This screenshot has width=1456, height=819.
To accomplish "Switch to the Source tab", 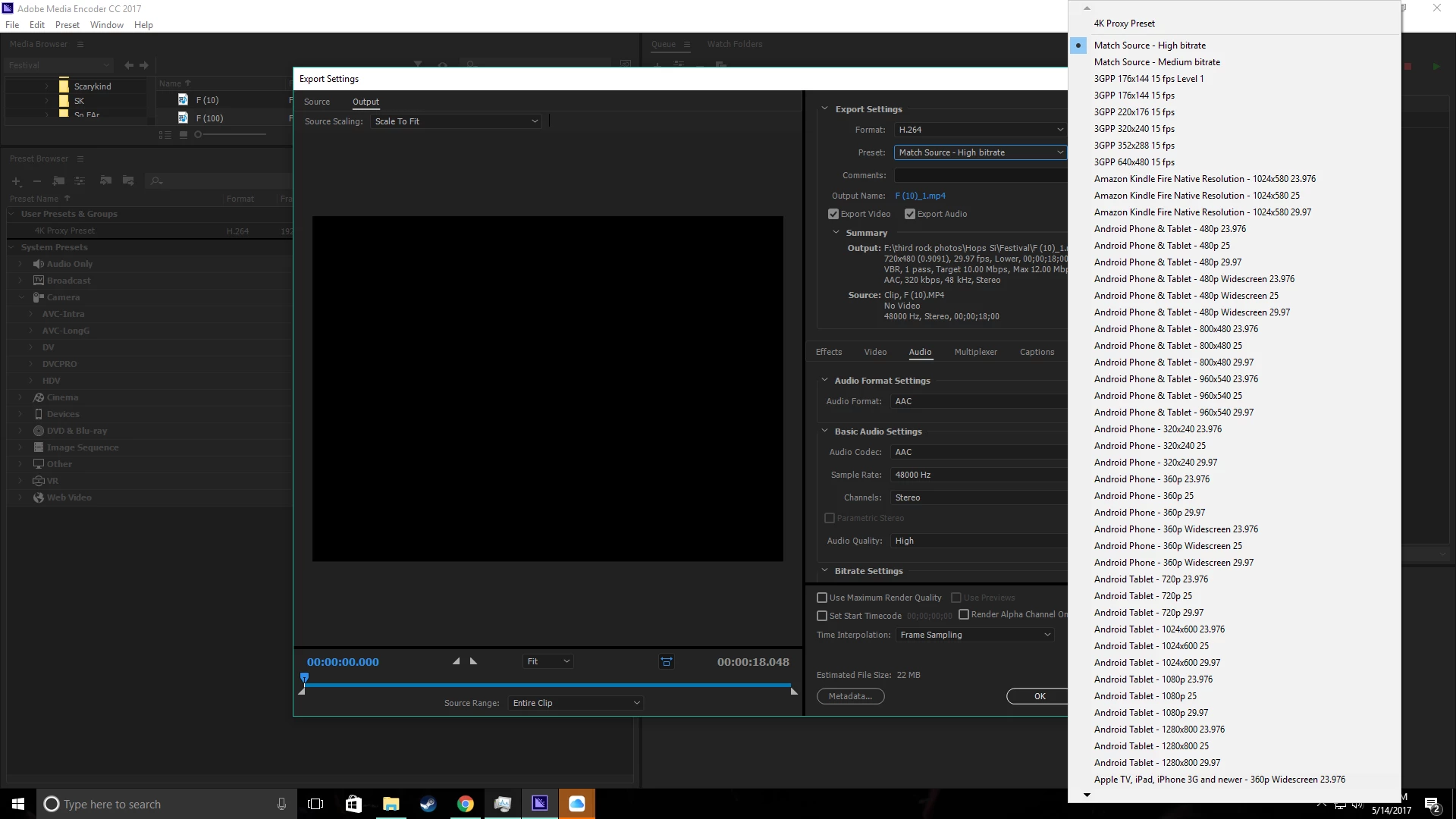I will (x=317, y=102).
